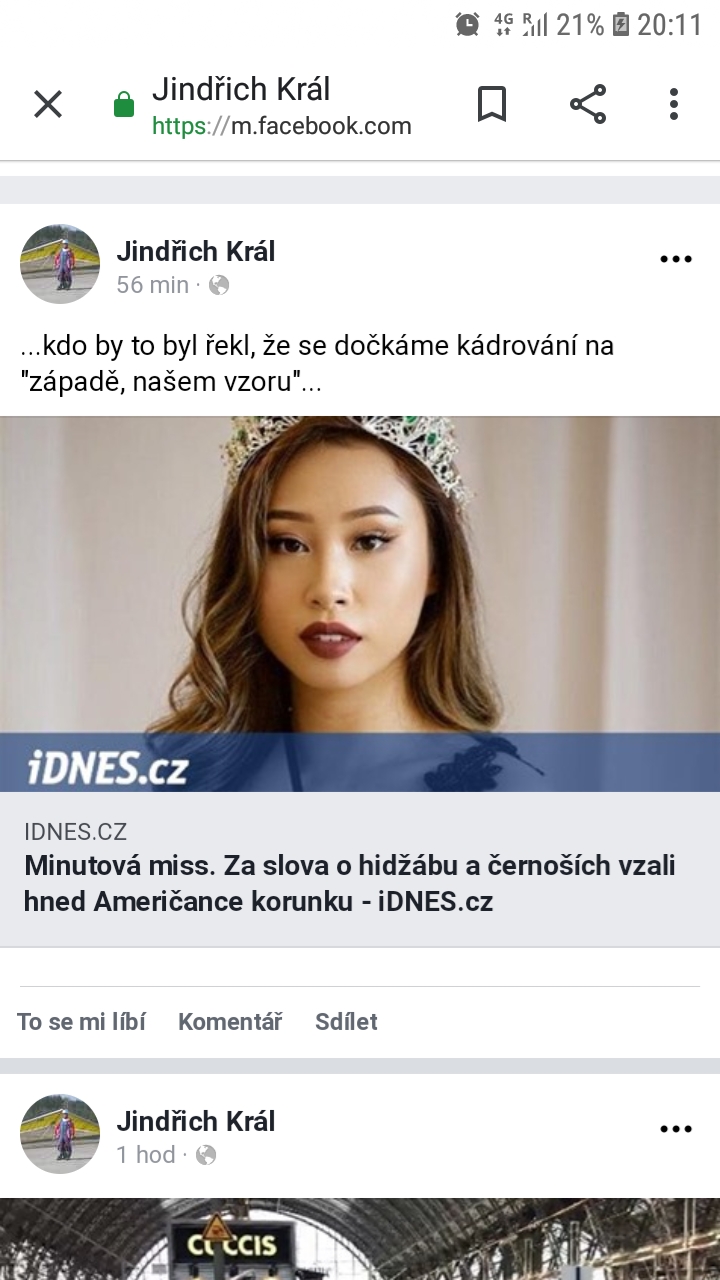Like the post with To se mi líbí
Viewport: 720px width, 1280px height.
pyautogui.click(x=81, y=1021)
